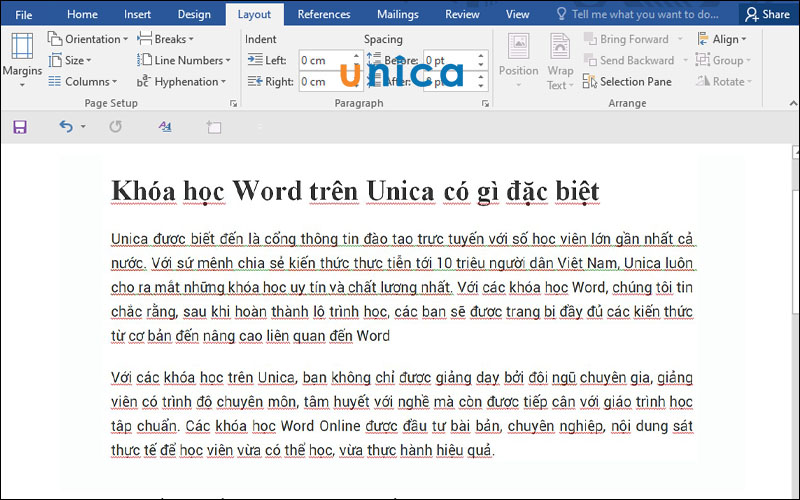The image size is (800, 500).
Task: Open the Hyphenation dropdown
Action: pos(181,82)
